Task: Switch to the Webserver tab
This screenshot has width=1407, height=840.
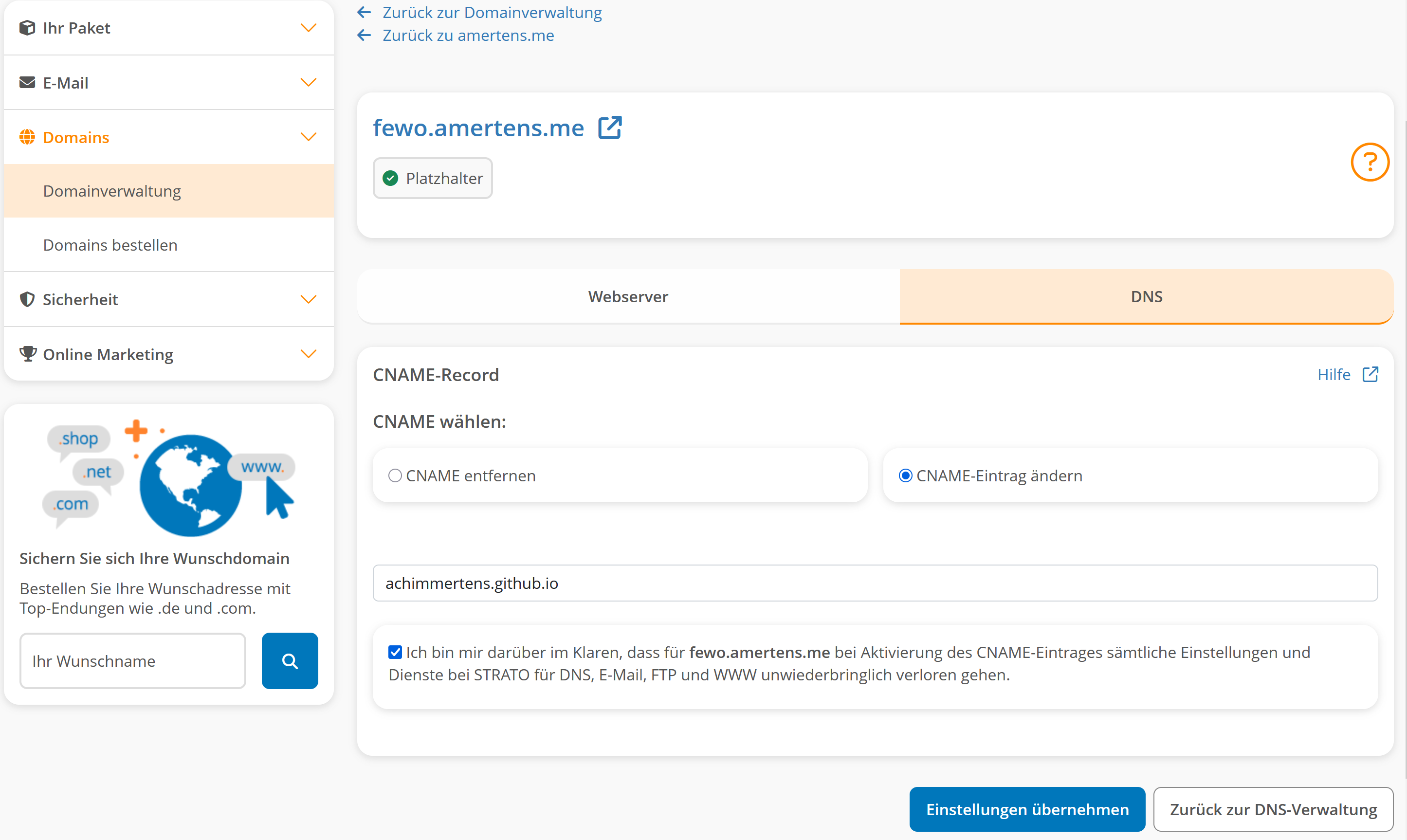Action: click(628, 296)
